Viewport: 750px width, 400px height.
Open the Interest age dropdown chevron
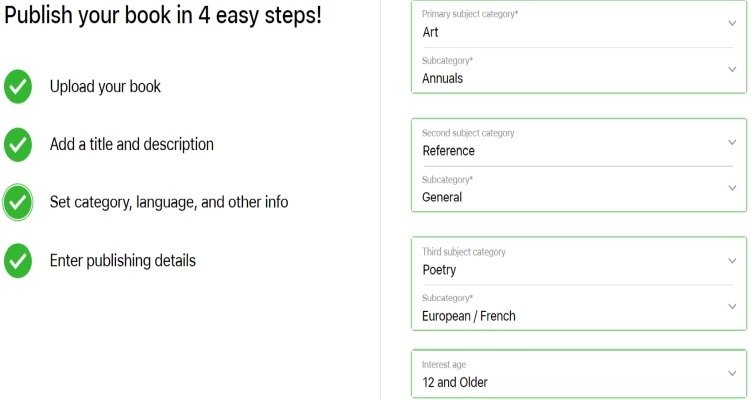(x=732, y=373)
